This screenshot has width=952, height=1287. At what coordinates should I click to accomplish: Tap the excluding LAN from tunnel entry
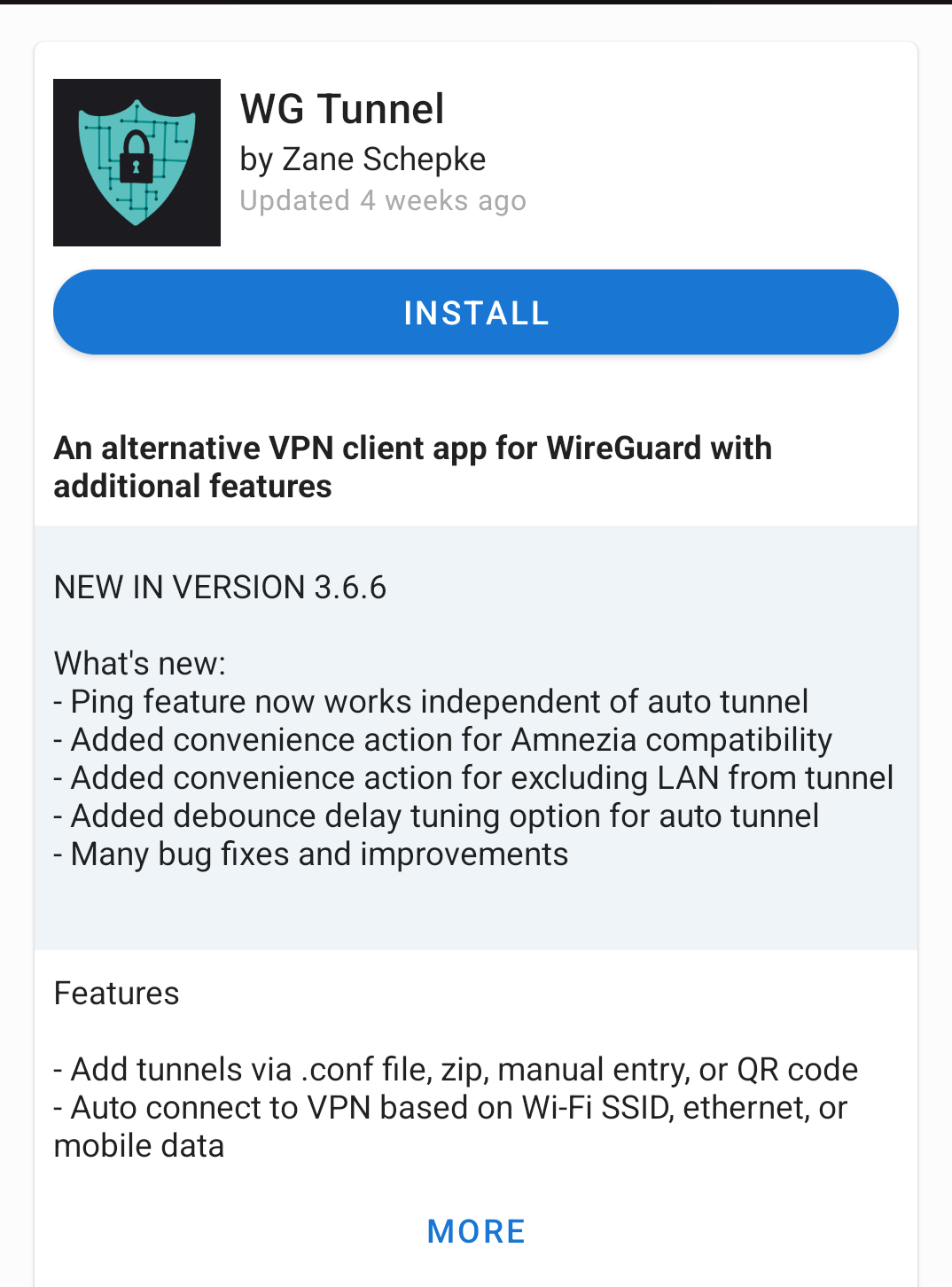coord(474,778)
